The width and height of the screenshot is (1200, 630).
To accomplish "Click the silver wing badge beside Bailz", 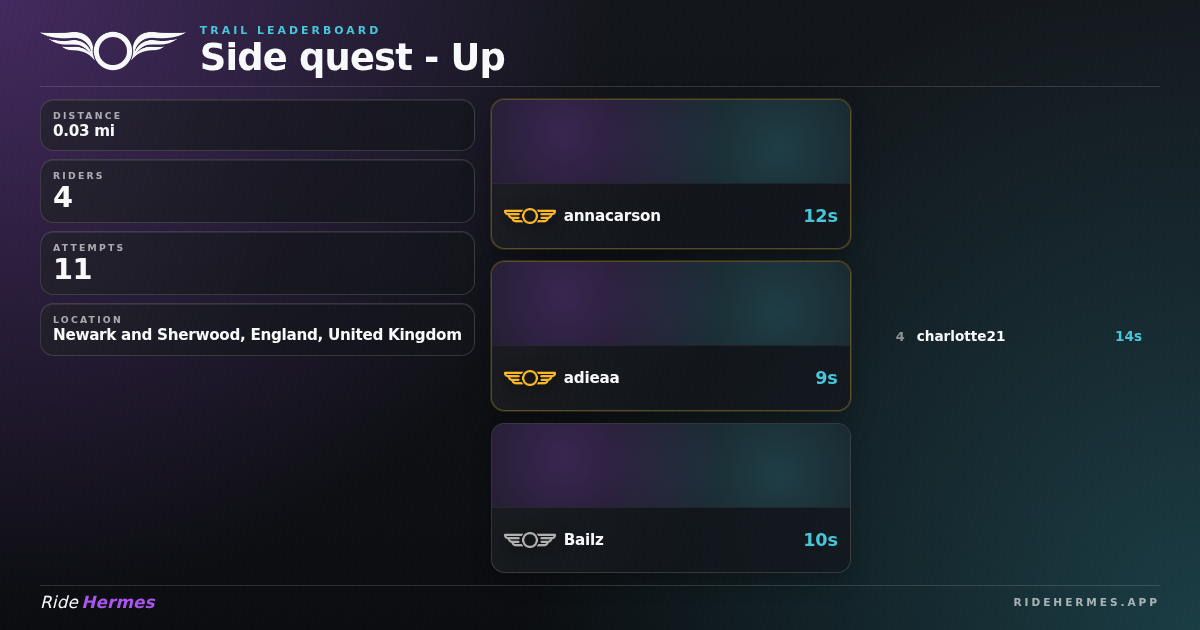I will click(530, 540).
